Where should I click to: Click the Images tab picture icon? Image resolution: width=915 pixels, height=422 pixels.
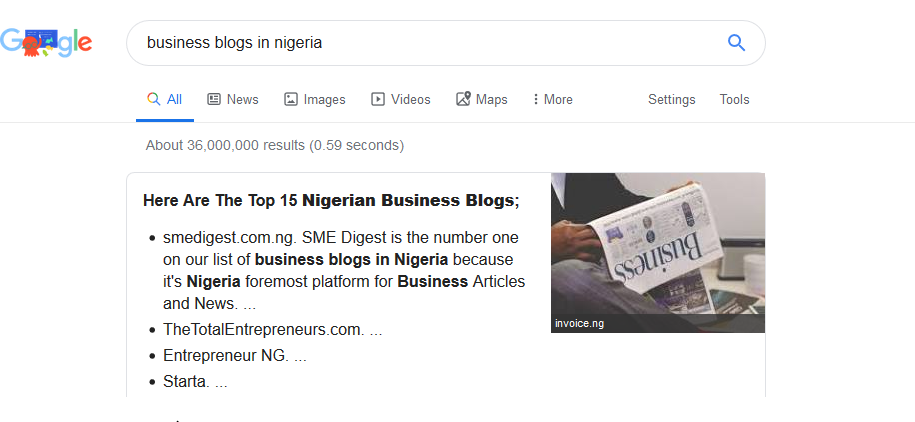tap(291, 99)
